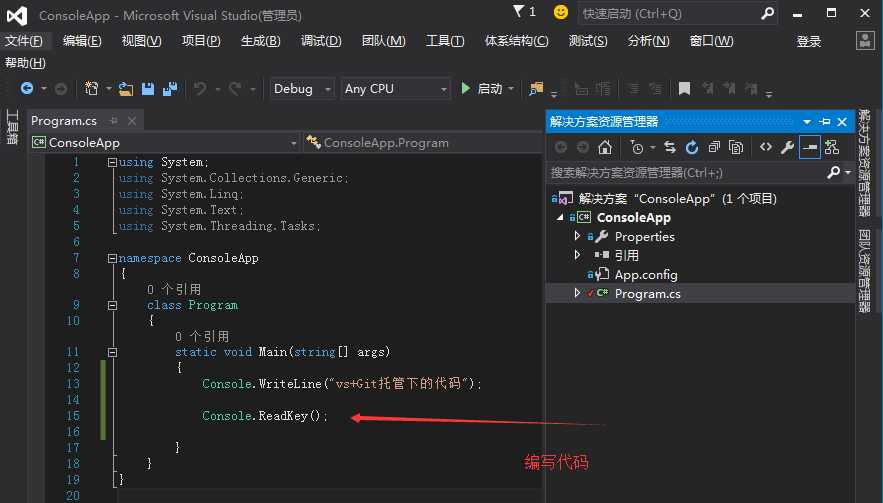Click the Undo arrow in the toolbar
The width and height of the screenshot is (883, 503).
[200, 88]
